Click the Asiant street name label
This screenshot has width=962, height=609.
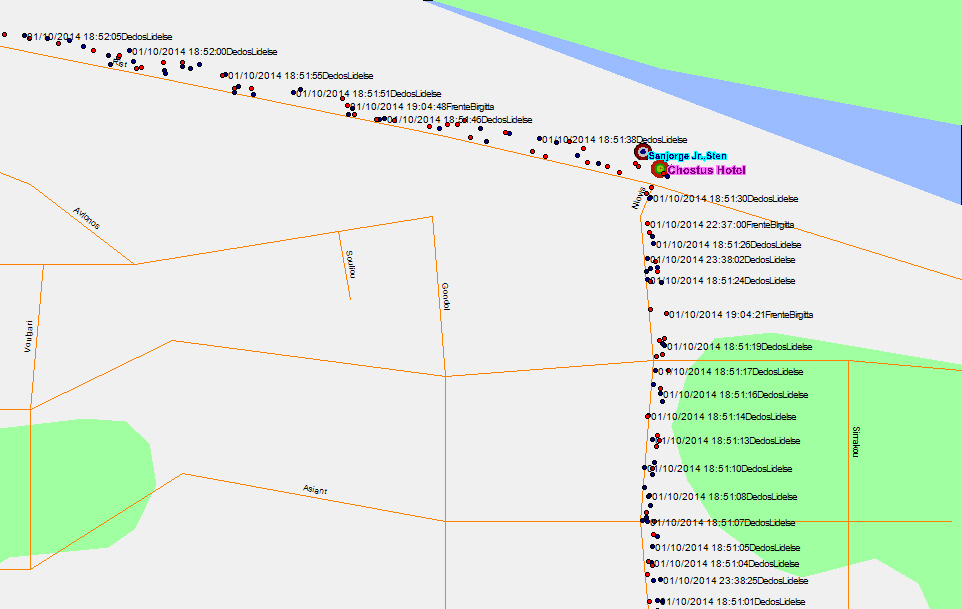tap(315, 490)
